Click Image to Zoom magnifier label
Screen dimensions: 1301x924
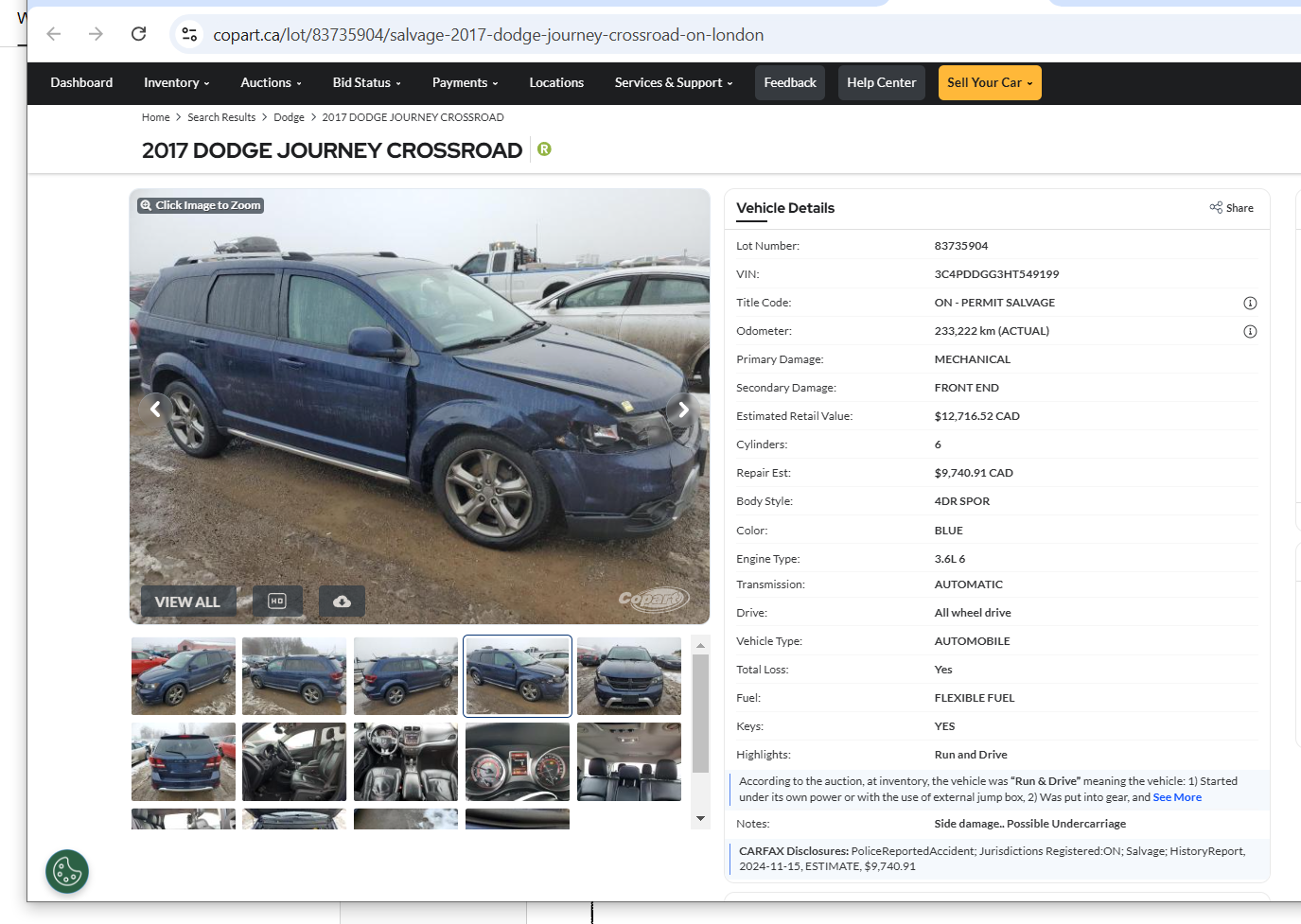[201, 205]
